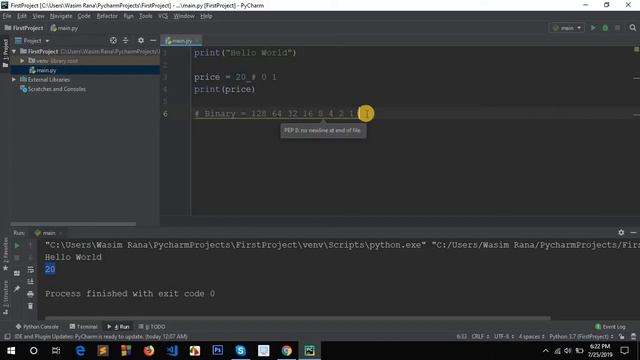Hide the Project tool window

[x=153, y=40]
